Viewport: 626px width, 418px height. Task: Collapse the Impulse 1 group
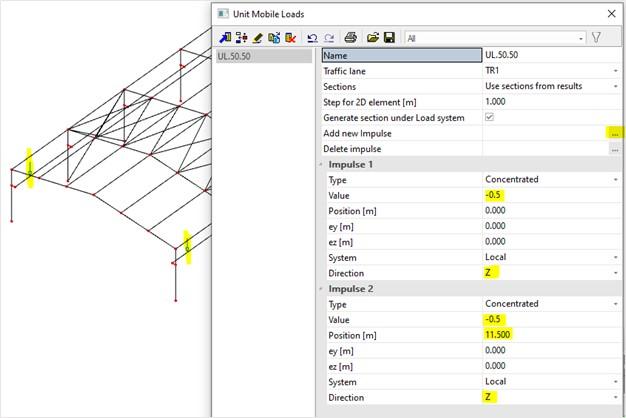pos(321,164)
